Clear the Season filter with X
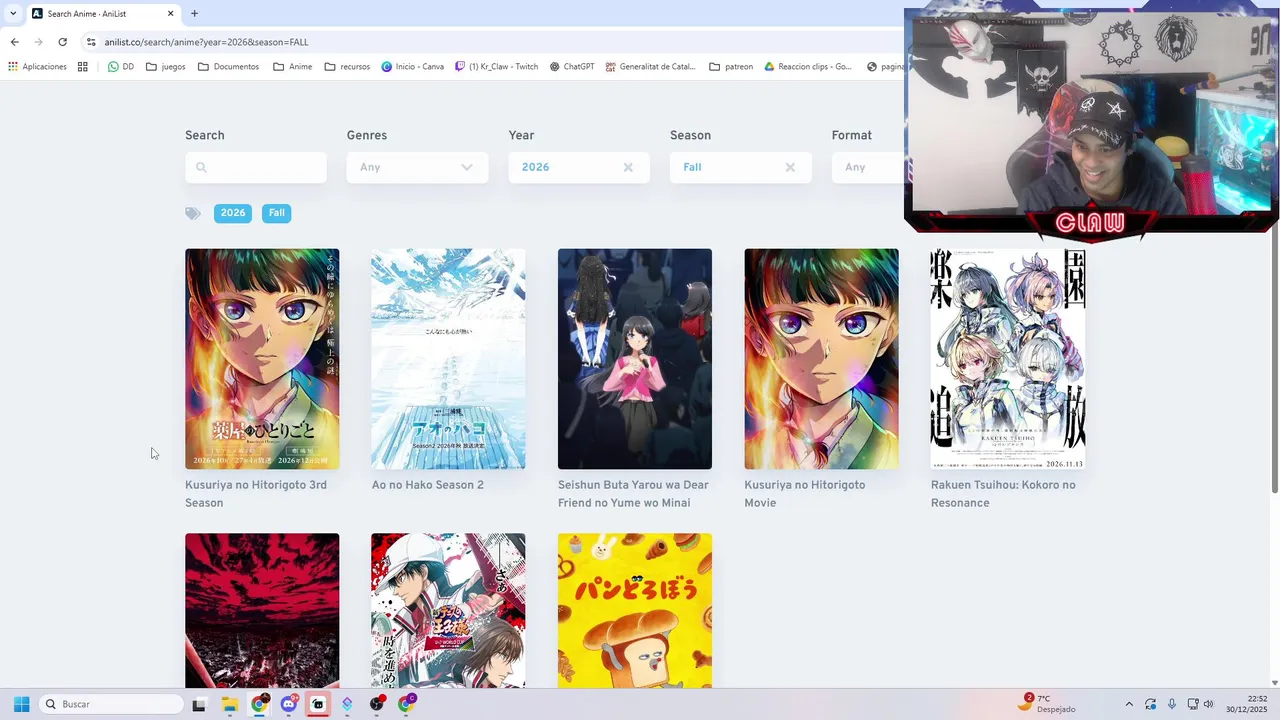Image resolution: width=1280 pixels, height=720 pixels. [790, 167]
